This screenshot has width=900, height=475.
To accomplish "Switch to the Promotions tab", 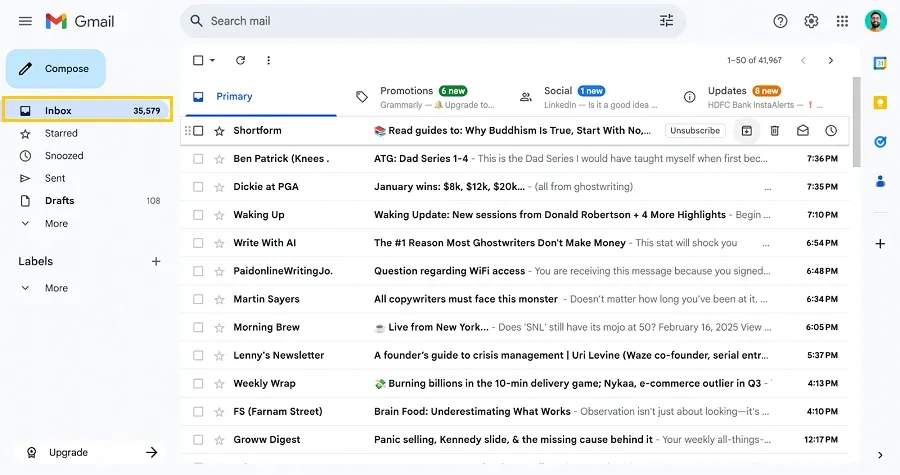I will (x=426, y=97).
